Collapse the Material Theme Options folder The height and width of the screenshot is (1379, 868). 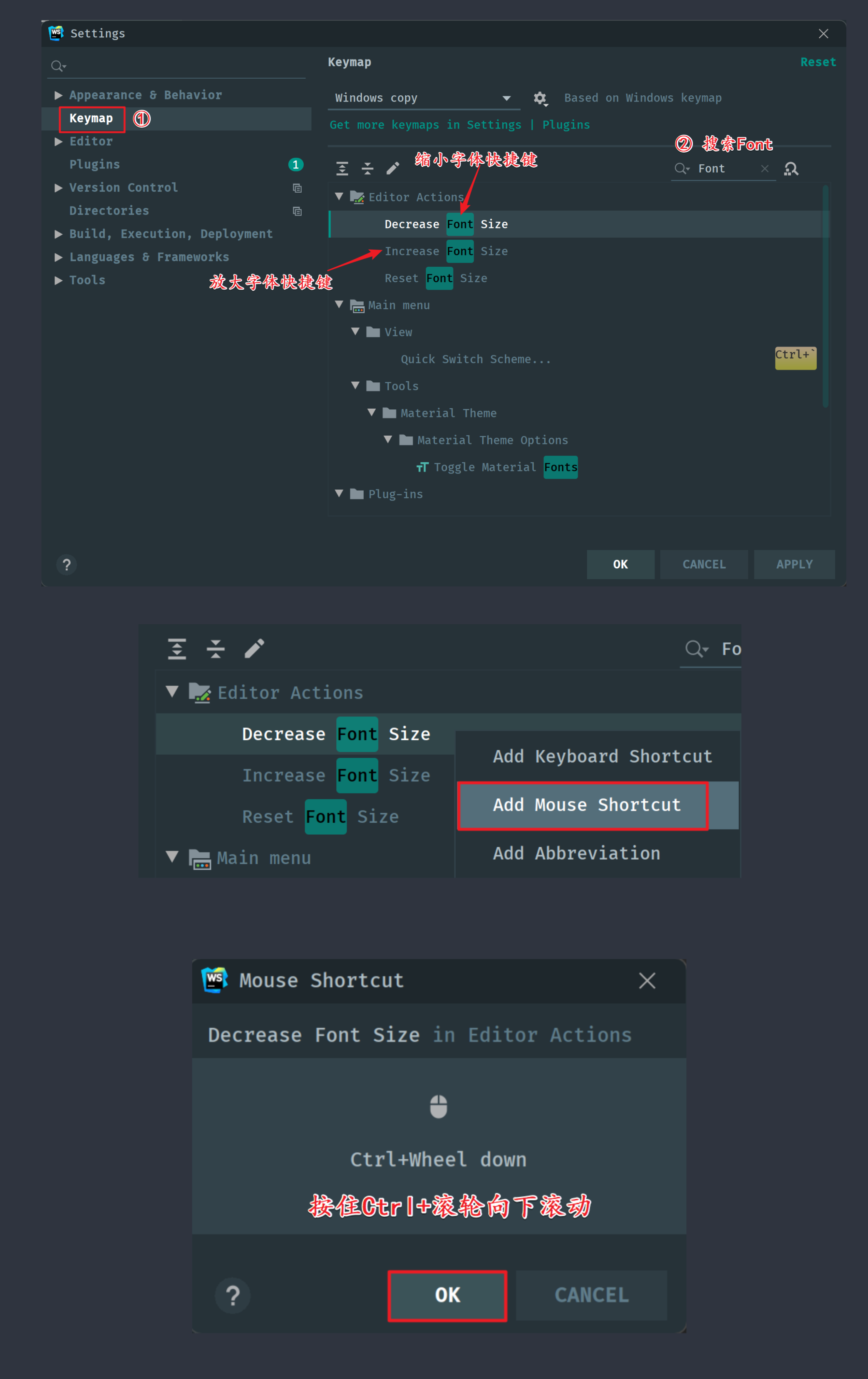388,439
